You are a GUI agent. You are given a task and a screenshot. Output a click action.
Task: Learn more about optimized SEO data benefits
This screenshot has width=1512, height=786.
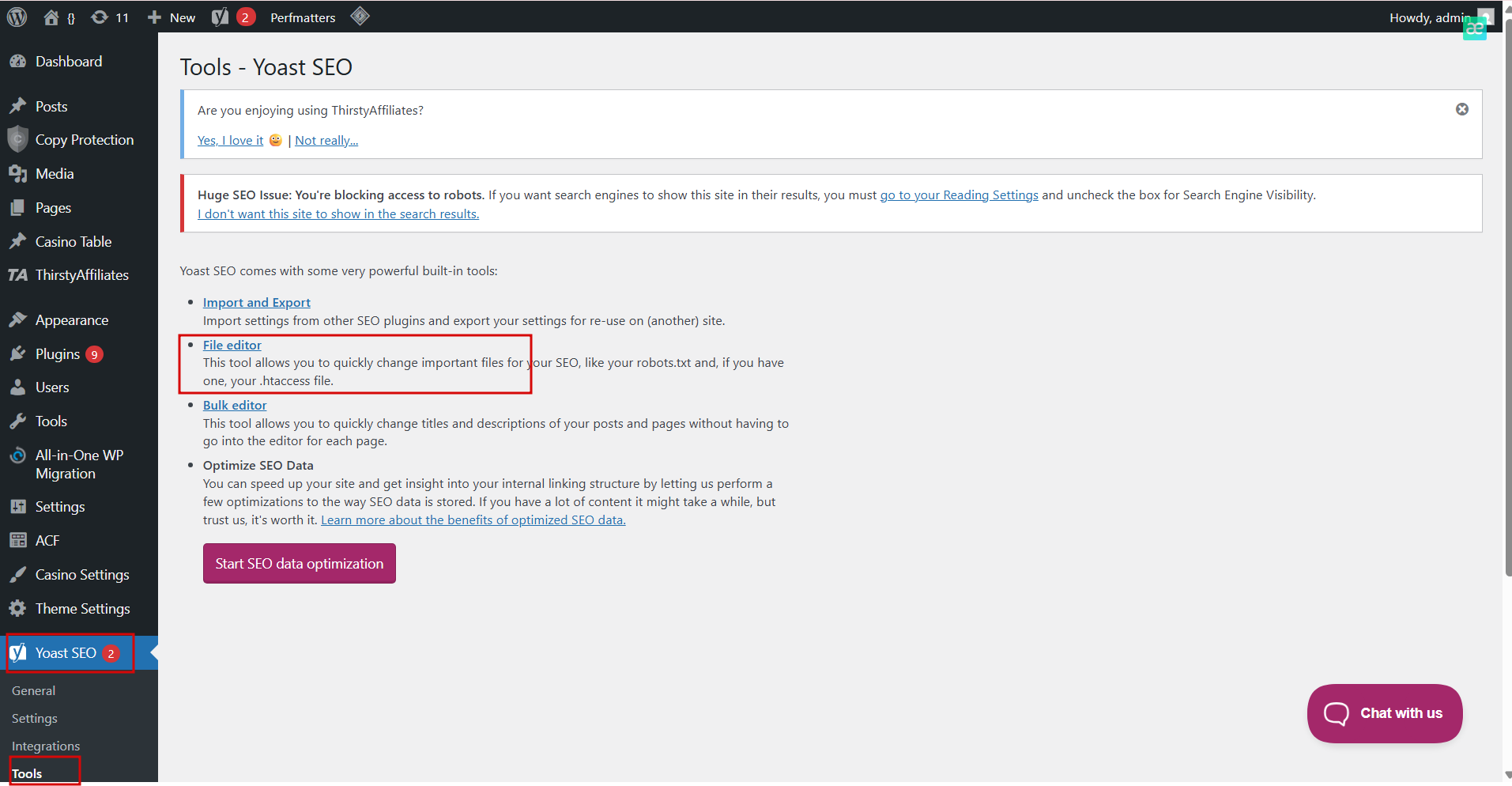pyautogui.click(x=473, y=520)
